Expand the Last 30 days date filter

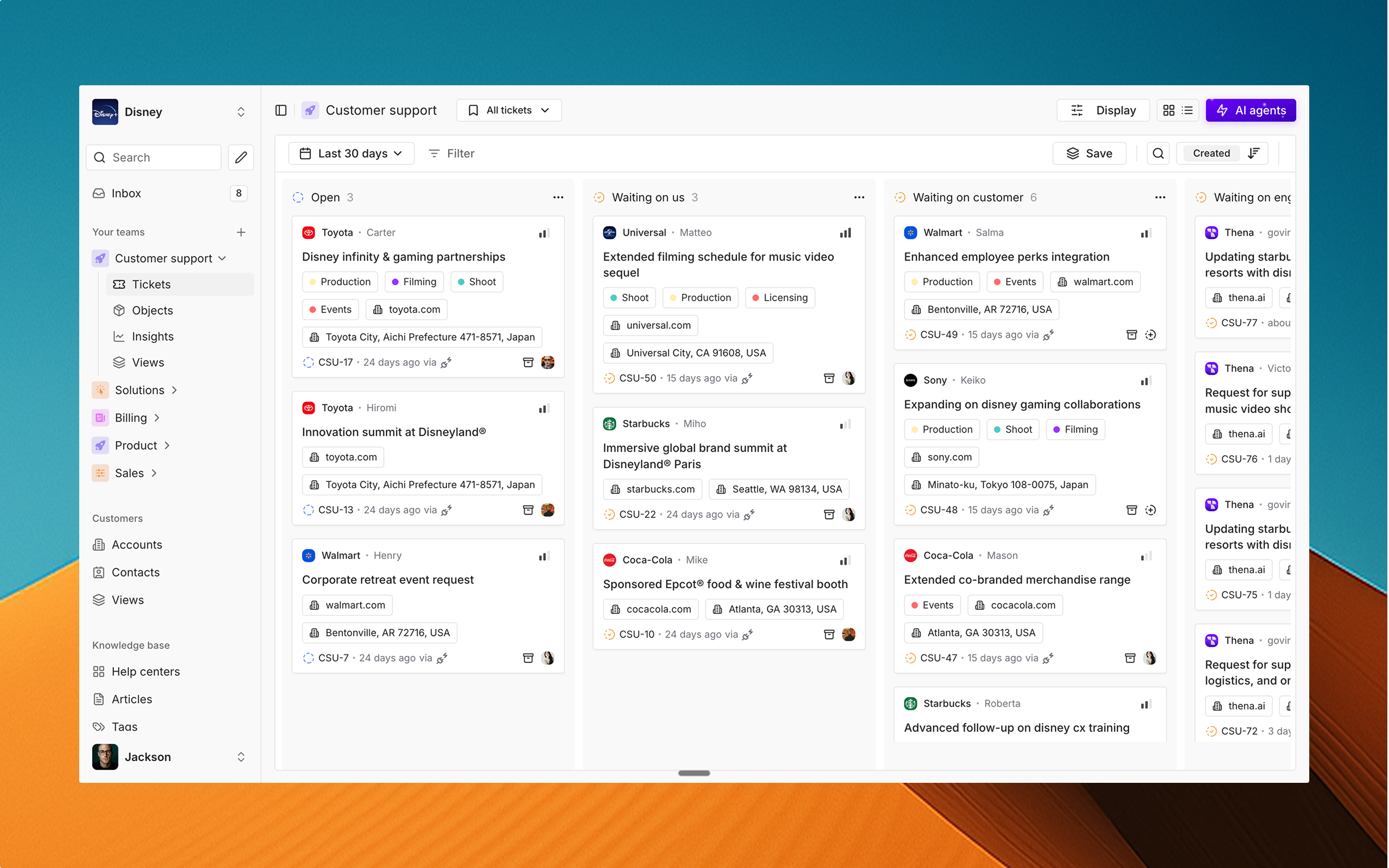351,154
